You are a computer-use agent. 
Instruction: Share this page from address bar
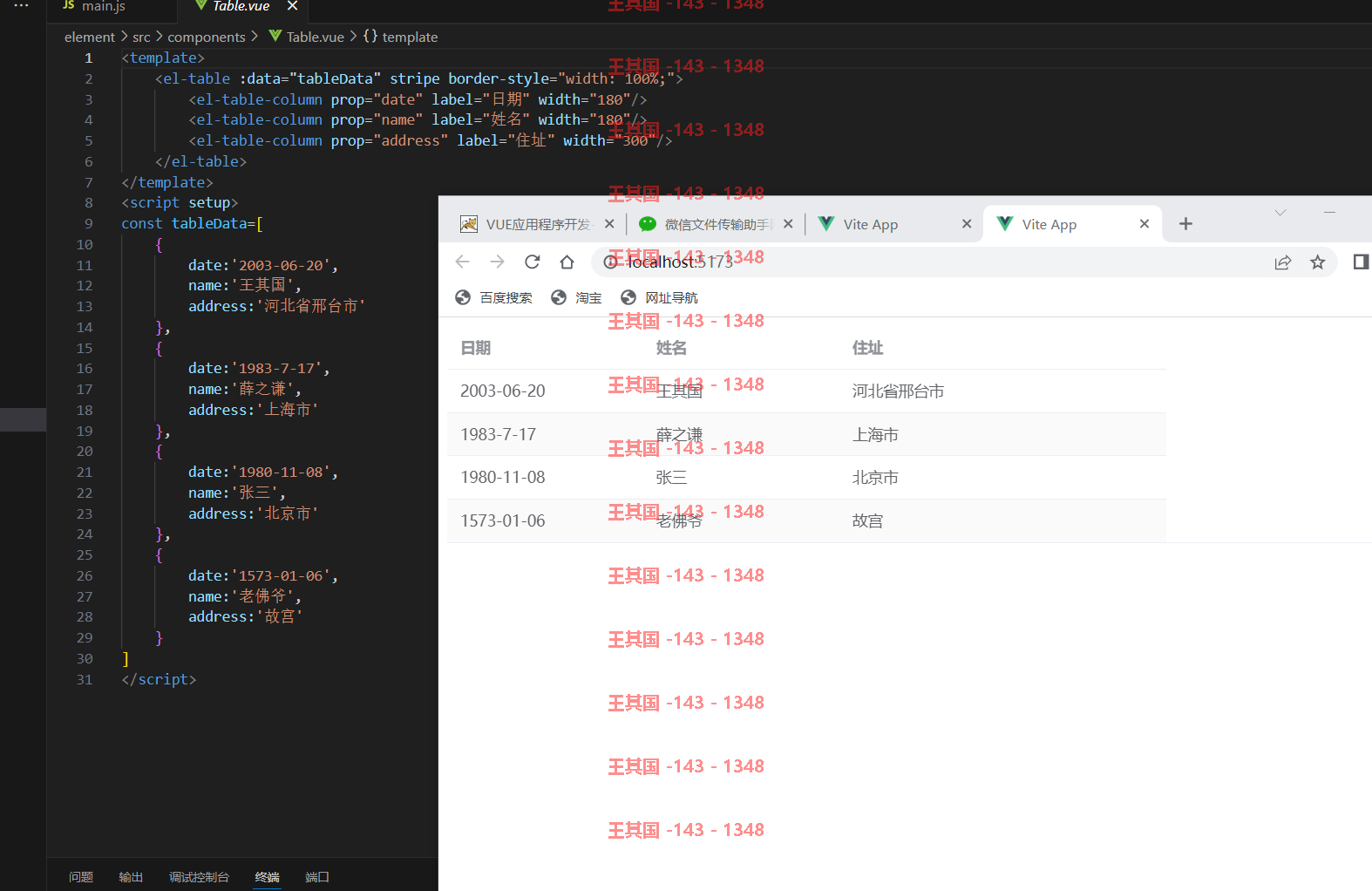(x=1283, y=262)
